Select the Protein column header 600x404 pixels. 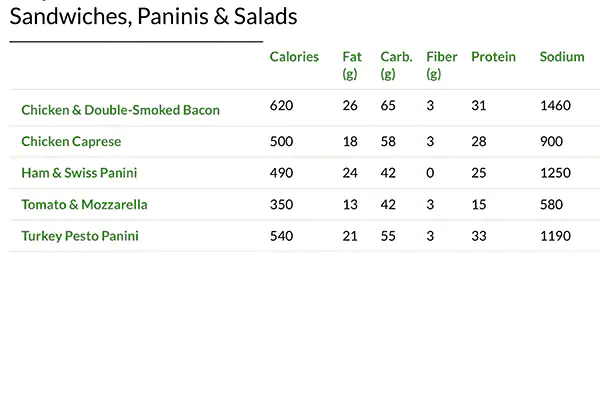pos(493,57)
